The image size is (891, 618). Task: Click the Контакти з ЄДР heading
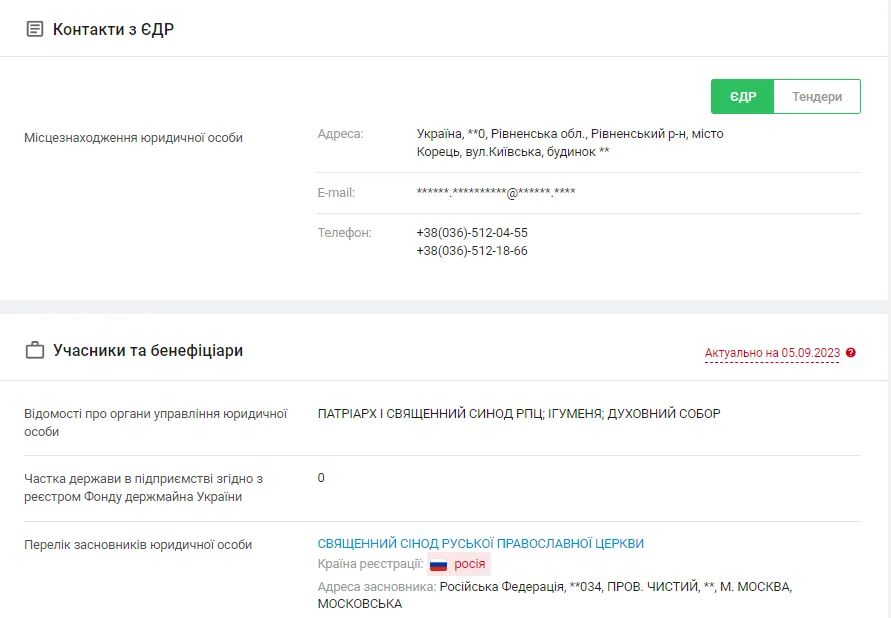point(114,30)
